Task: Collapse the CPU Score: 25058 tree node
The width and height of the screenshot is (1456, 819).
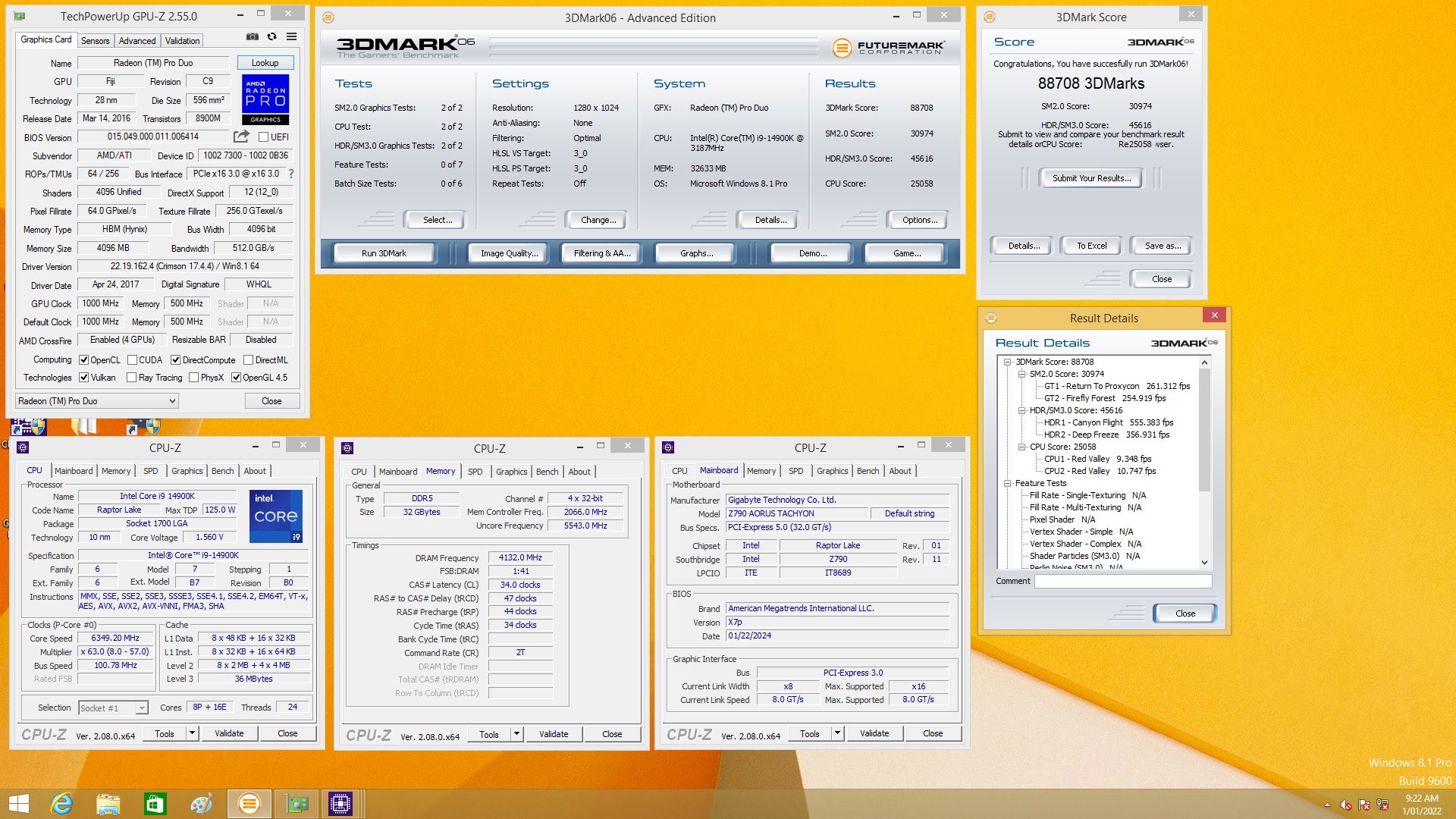Action: [x=1021, y=447]
